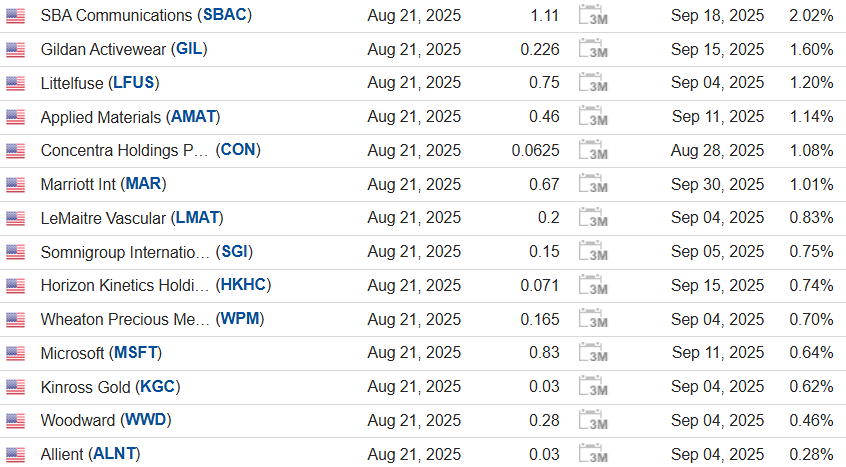The height and width of the screenshot is (467, 846).
Task: Click the quarterly icon in the Littelfuse row
Action: tap(593, 83)
